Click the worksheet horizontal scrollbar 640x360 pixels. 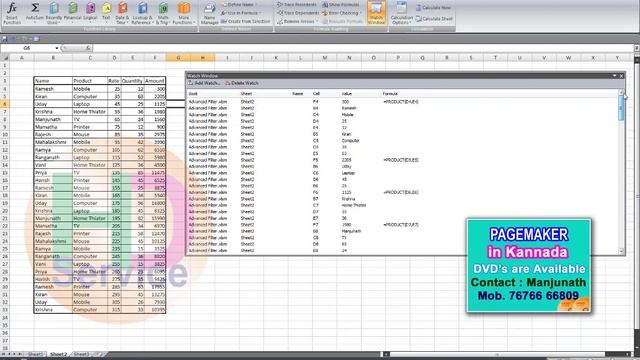497,354
